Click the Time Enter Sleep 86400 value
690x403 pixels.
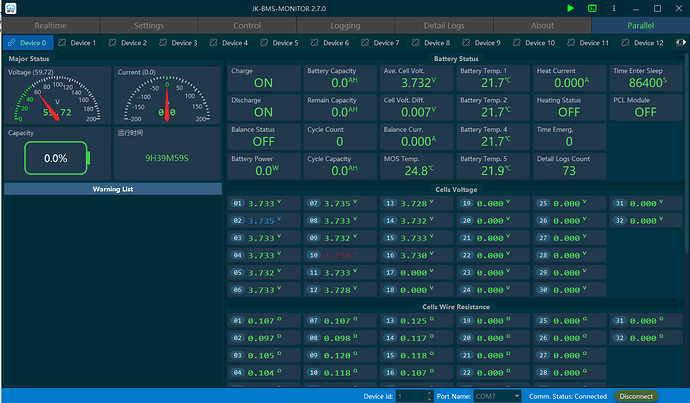coord(648,83)
